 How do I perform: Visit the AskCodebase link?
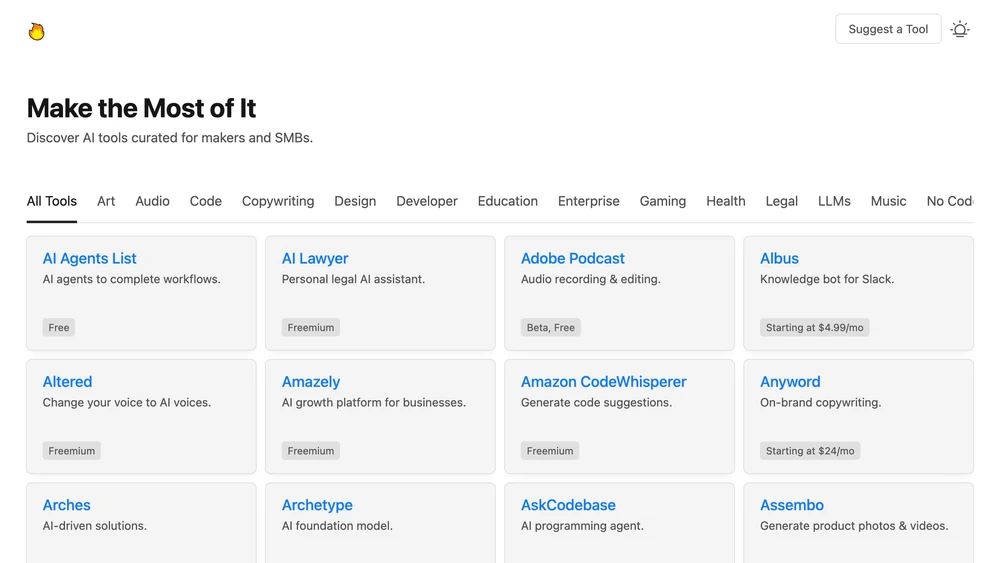(568, 505)
